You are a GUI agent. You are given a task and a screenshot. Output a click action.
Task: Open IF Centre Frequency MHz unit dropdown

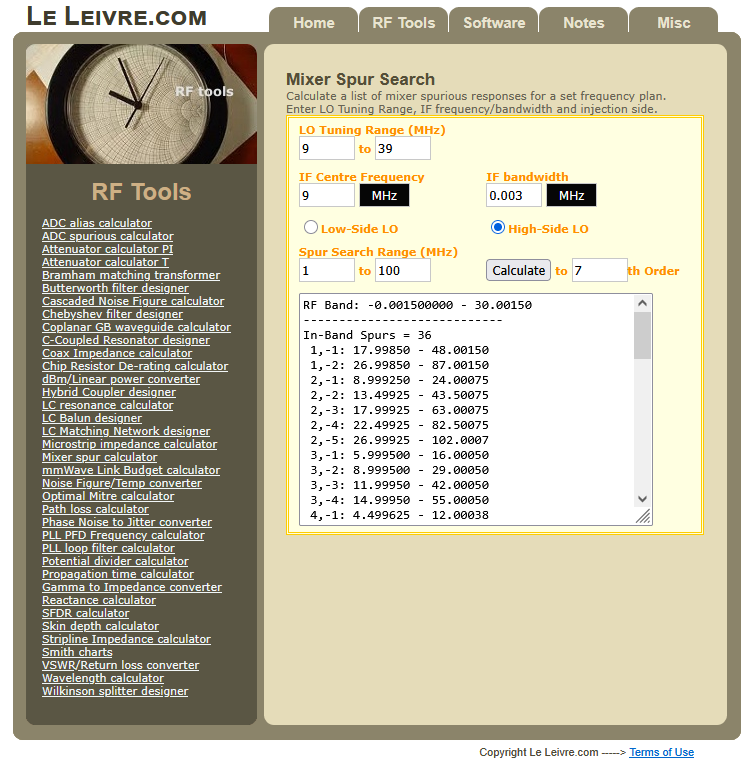click(384, 195)
